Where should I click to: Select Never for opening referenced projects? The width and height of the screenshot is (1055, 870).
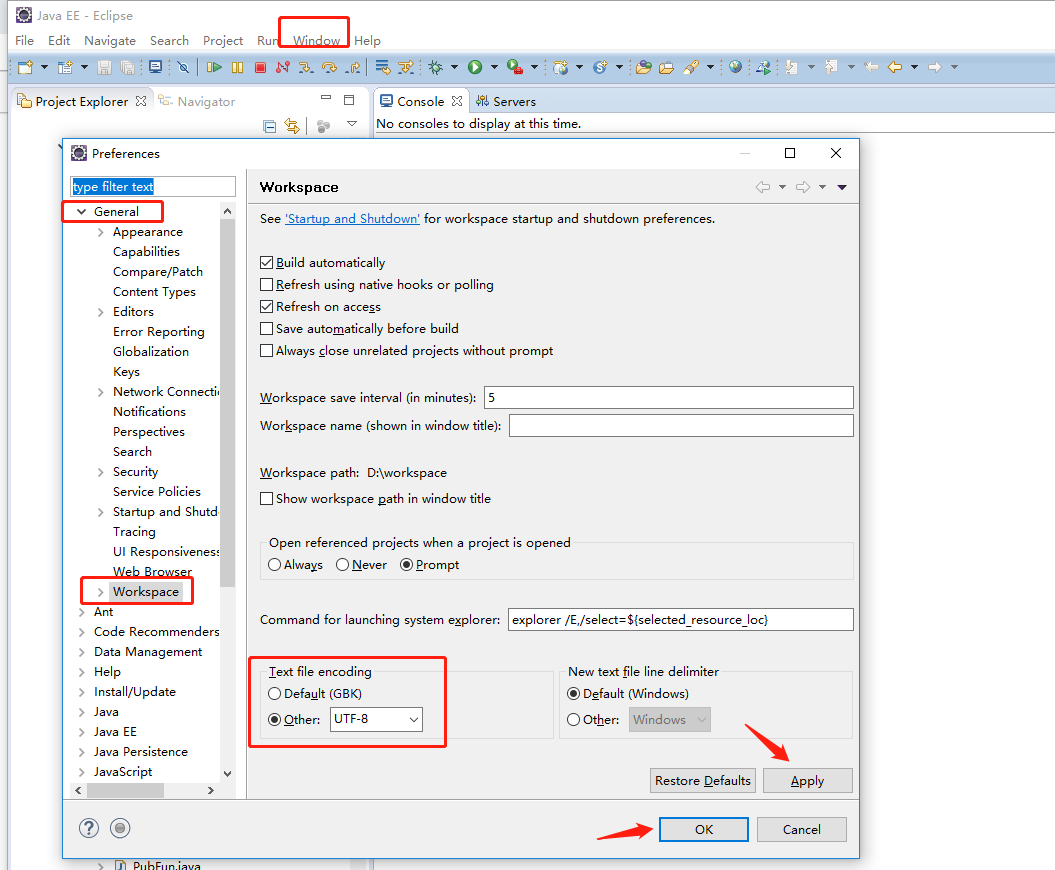[x=342, y=565]
